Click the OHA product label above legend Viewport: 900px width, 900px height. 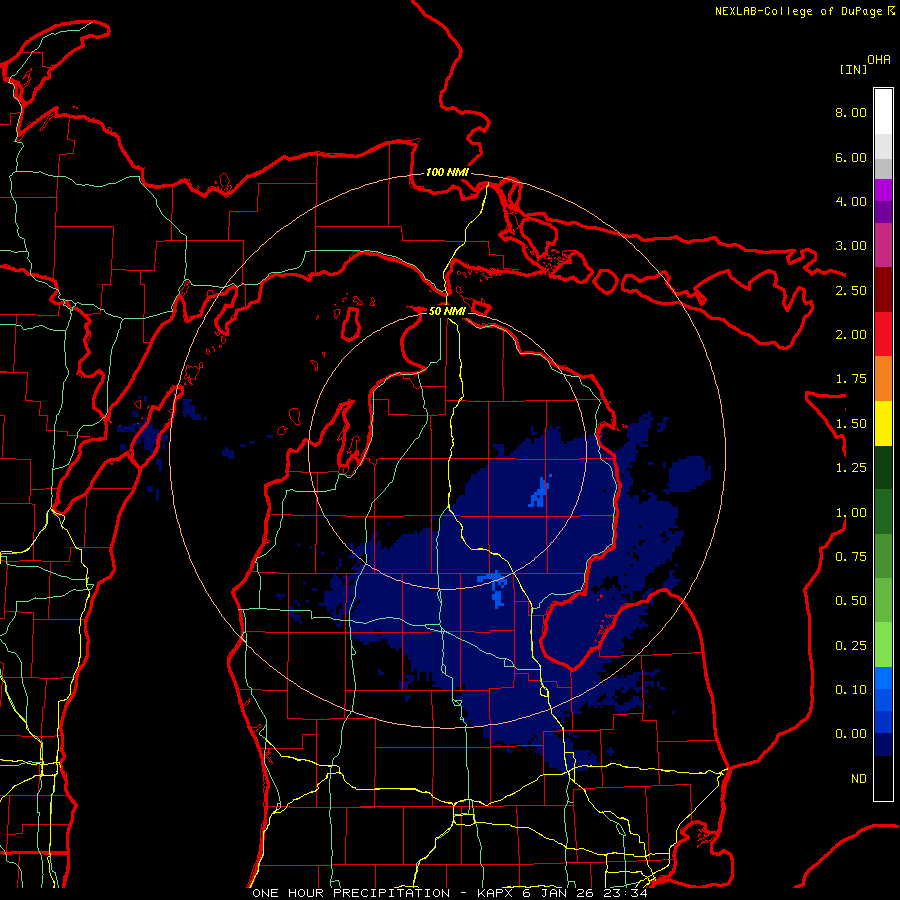[879, 60]
